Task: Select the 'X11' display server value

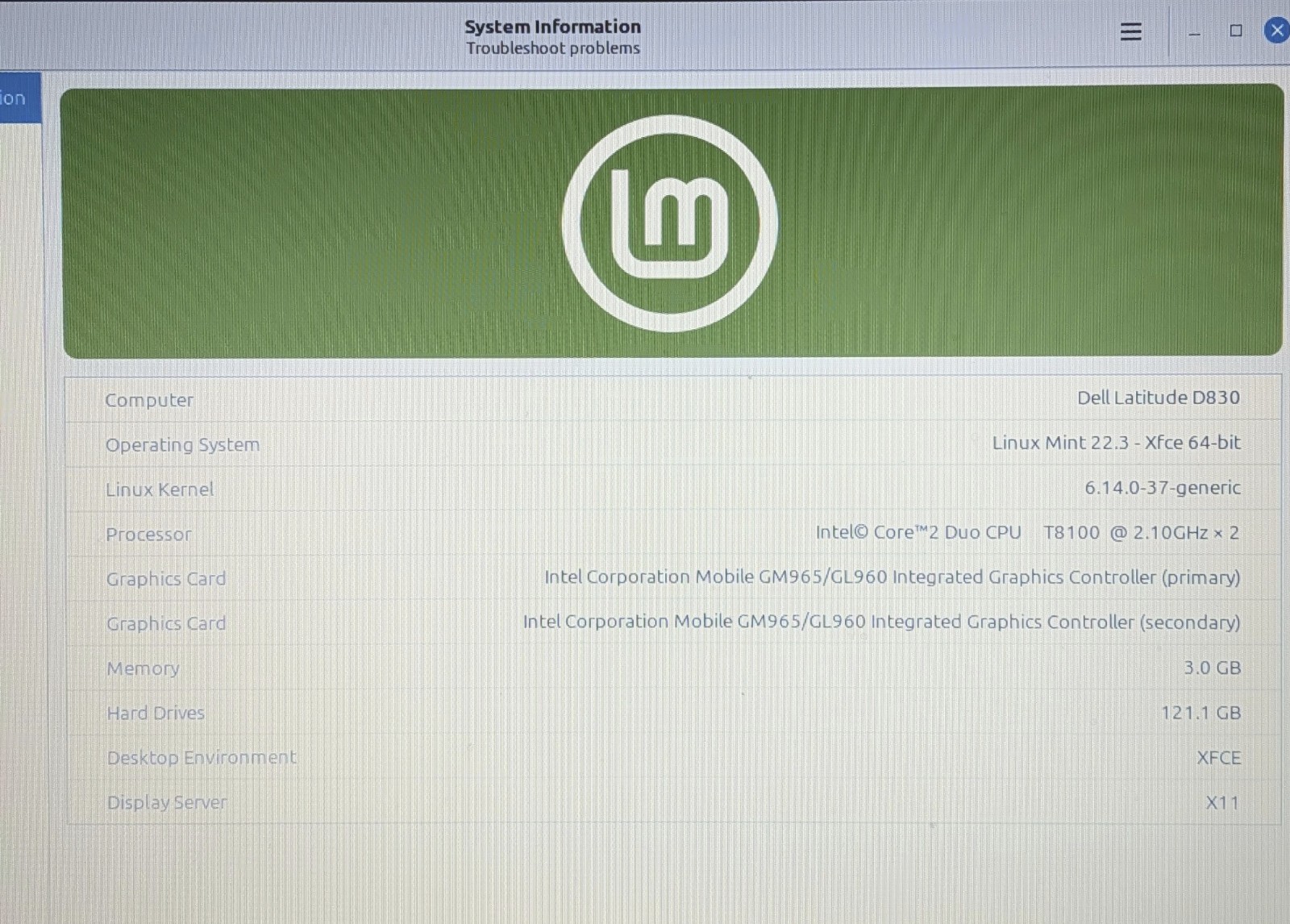Action: tap(1221, 803)
